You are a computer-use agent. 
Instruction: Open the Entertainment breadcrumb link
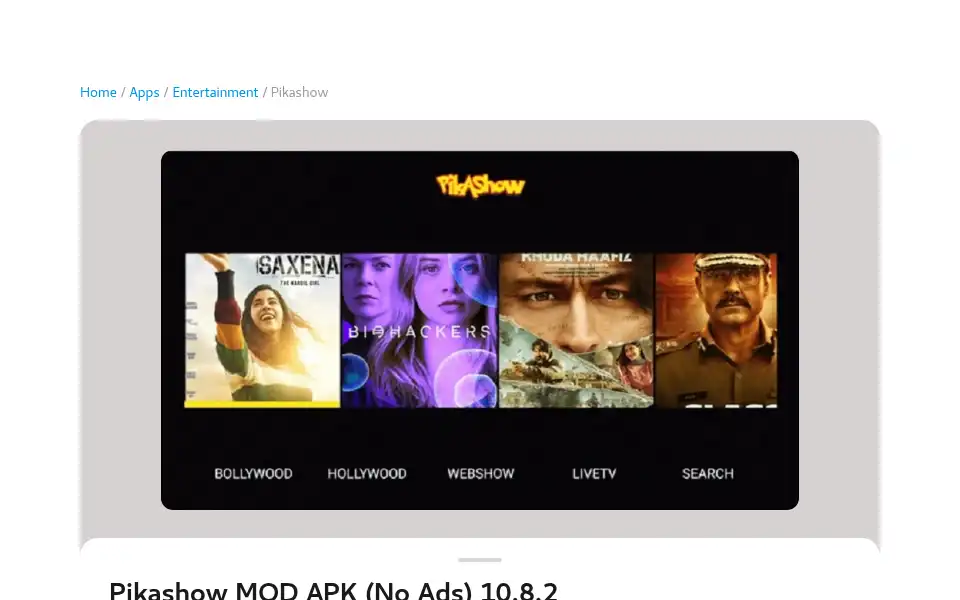pyautogui.click(x=216, y=92)
